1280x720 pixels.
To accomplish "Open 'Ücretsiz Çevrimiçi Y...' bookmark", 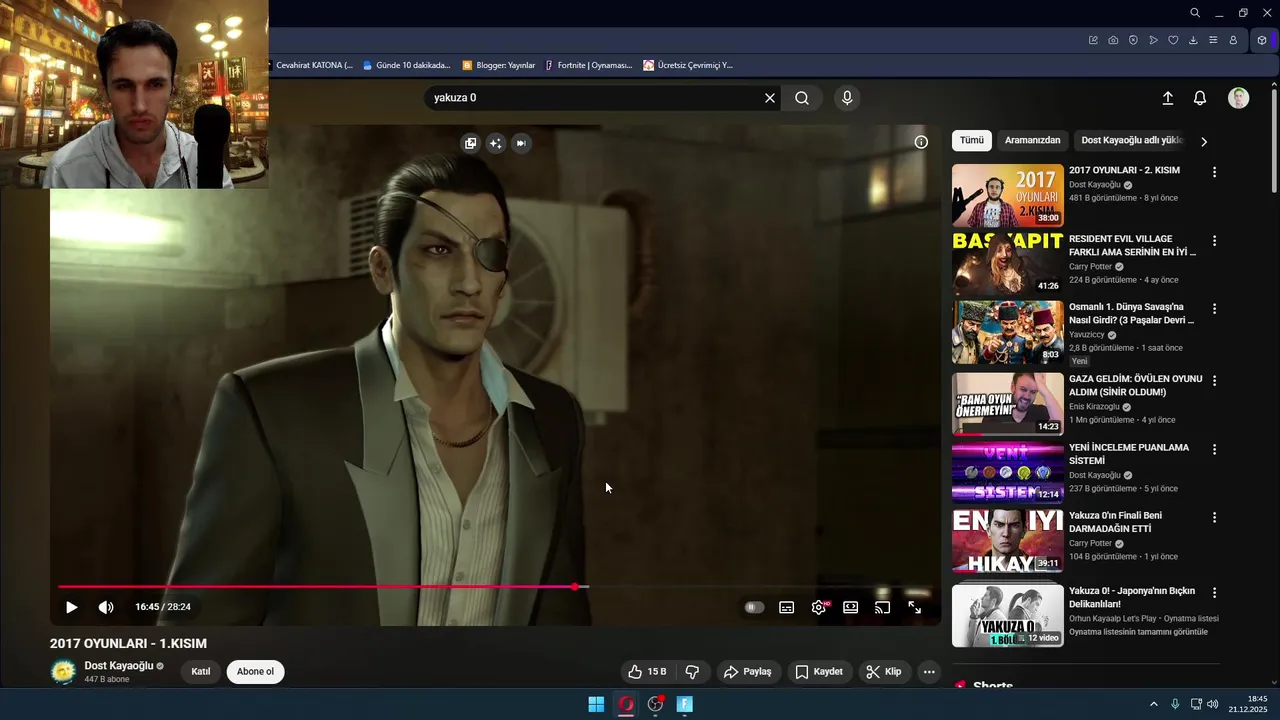I will (x=688, y=65).
